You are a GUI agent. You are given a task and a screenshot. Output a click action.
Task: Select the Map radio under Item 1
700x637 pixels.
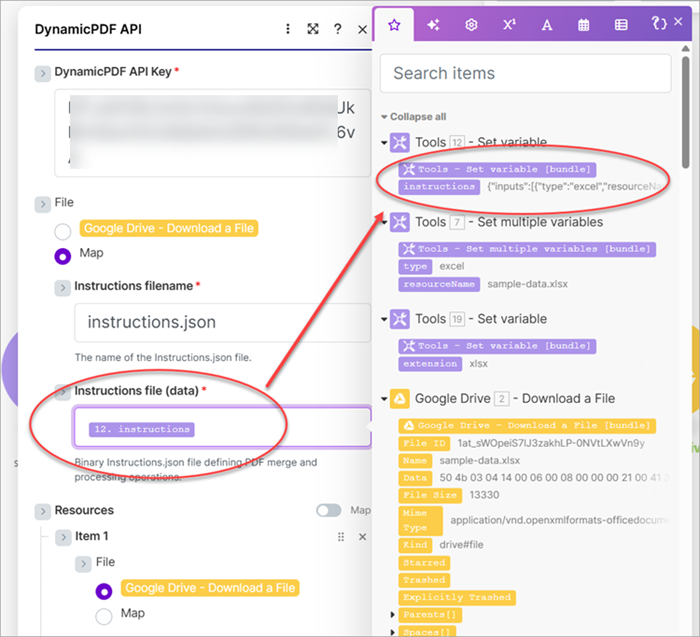pos(105,616)
